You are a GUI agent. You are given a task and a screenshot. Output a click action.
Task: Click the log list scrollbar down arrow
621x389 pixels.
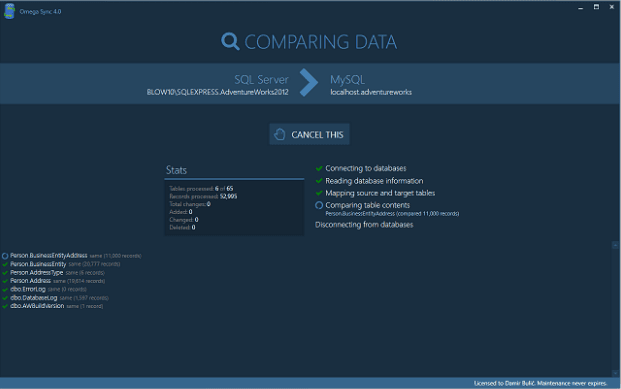click(x=615, y=373)
